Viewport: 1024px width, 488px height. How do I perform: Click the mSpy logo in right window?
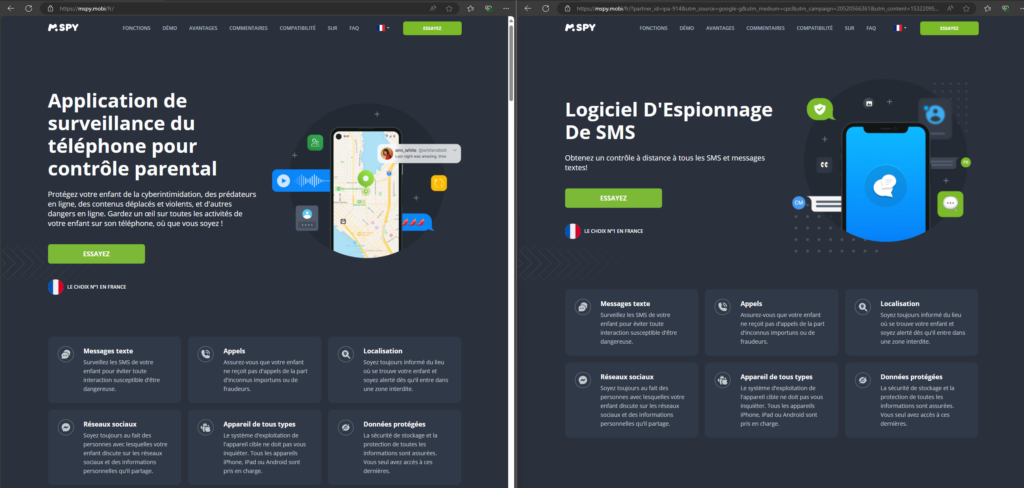581,28
